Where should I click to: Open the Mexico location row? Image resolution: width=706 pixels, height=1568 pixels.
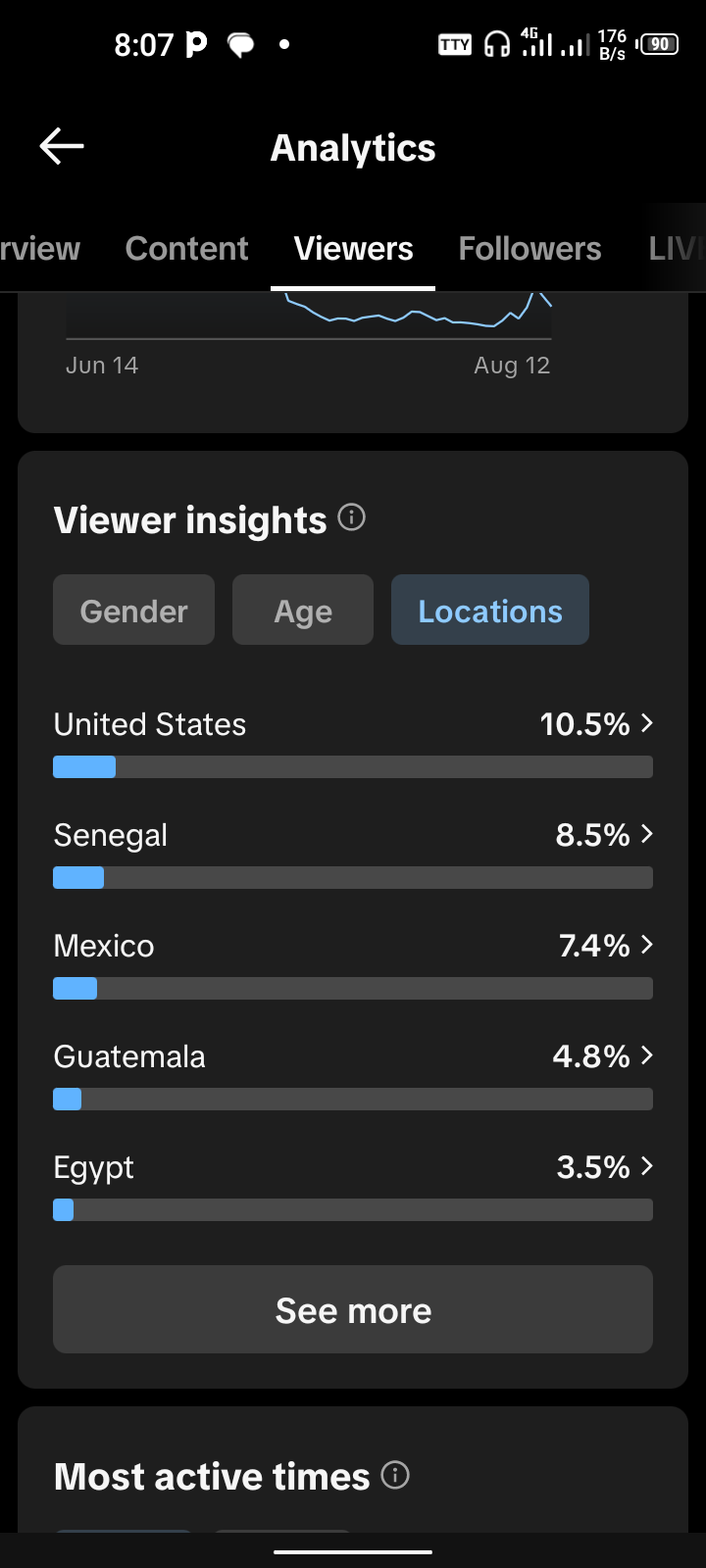coord(353,963)
